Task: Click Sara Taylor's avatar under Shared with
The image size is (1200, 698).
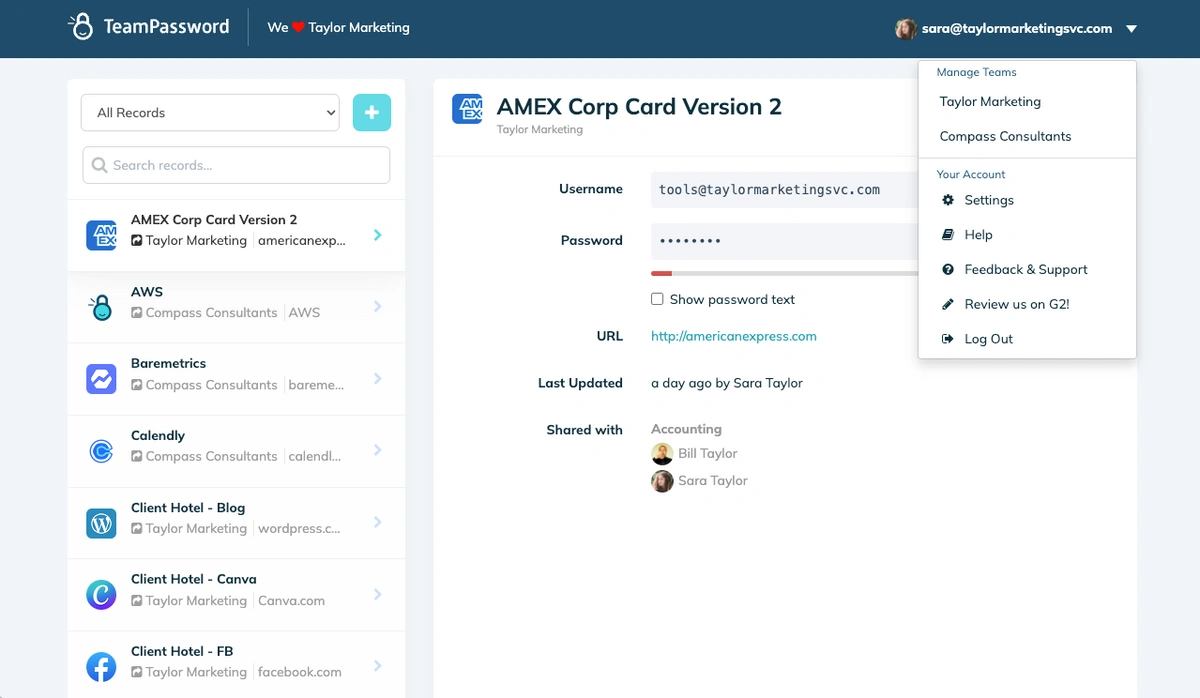Action: click(662, 481)
